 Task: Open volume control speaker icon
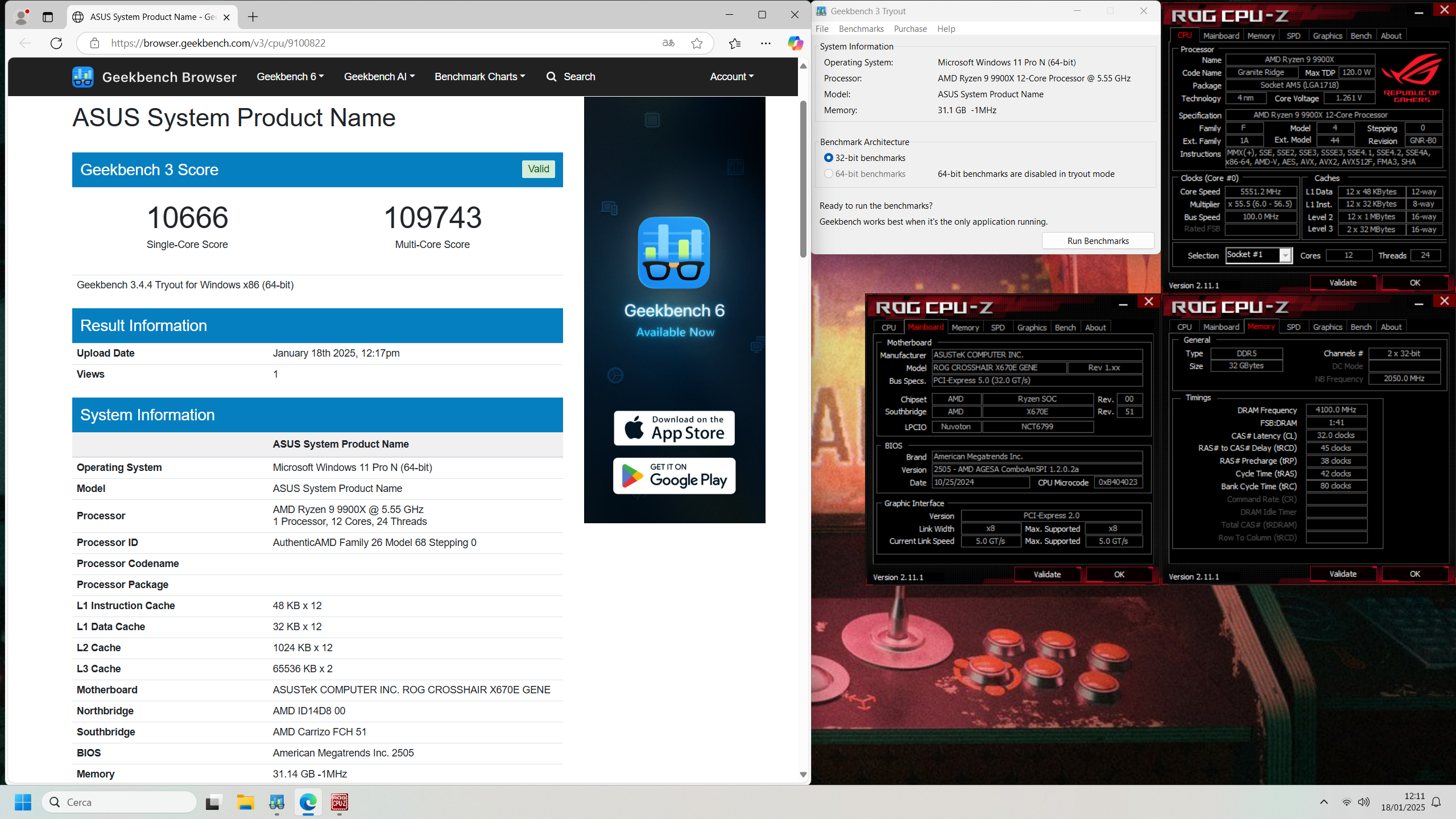click(x=1363, y=802)
